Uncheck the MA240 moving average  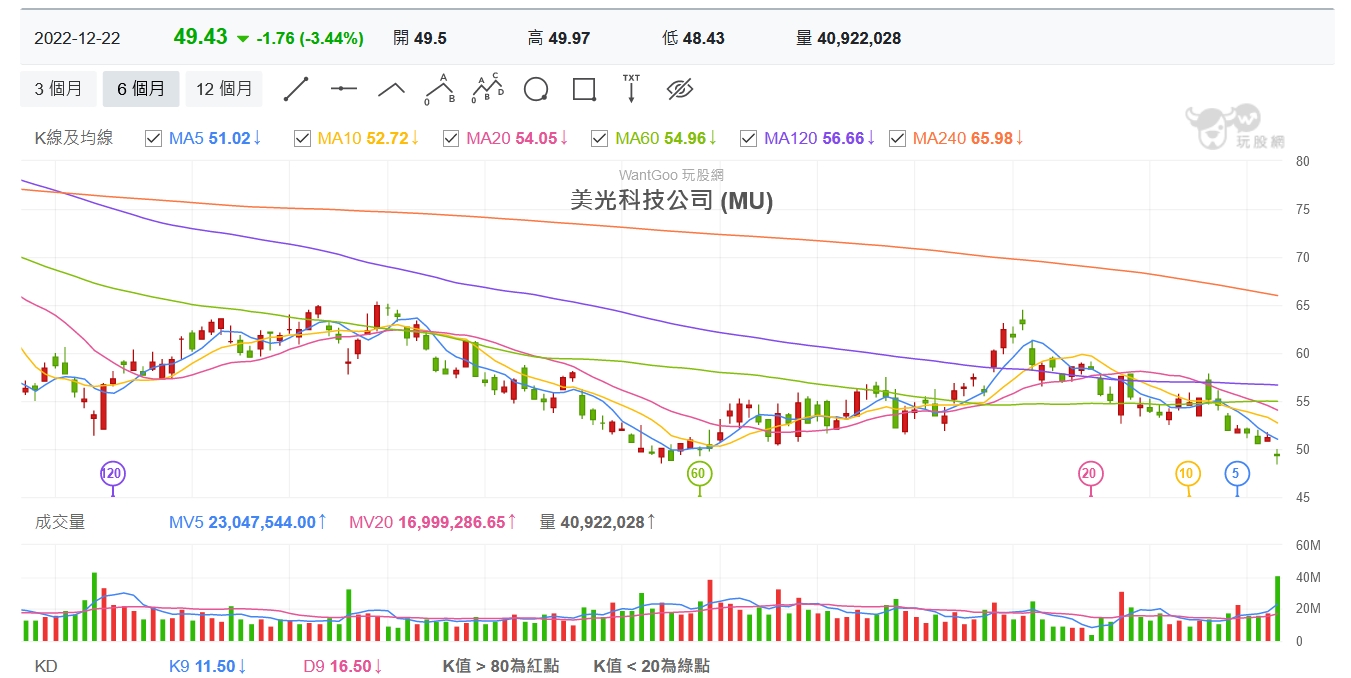(x=897, y=138)
